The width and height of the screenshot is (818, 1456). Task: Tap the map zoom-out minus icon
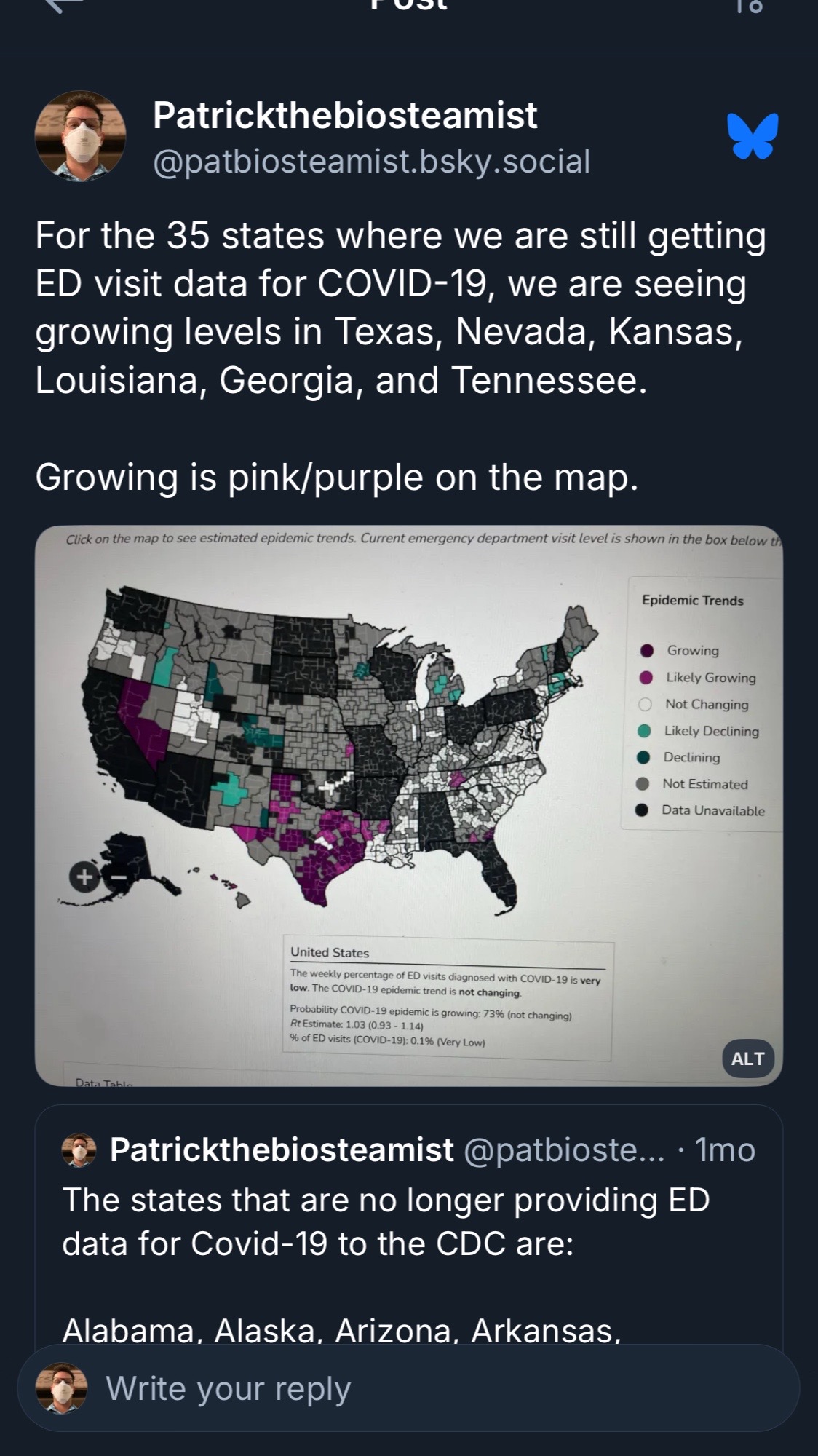tap(119, 877)
